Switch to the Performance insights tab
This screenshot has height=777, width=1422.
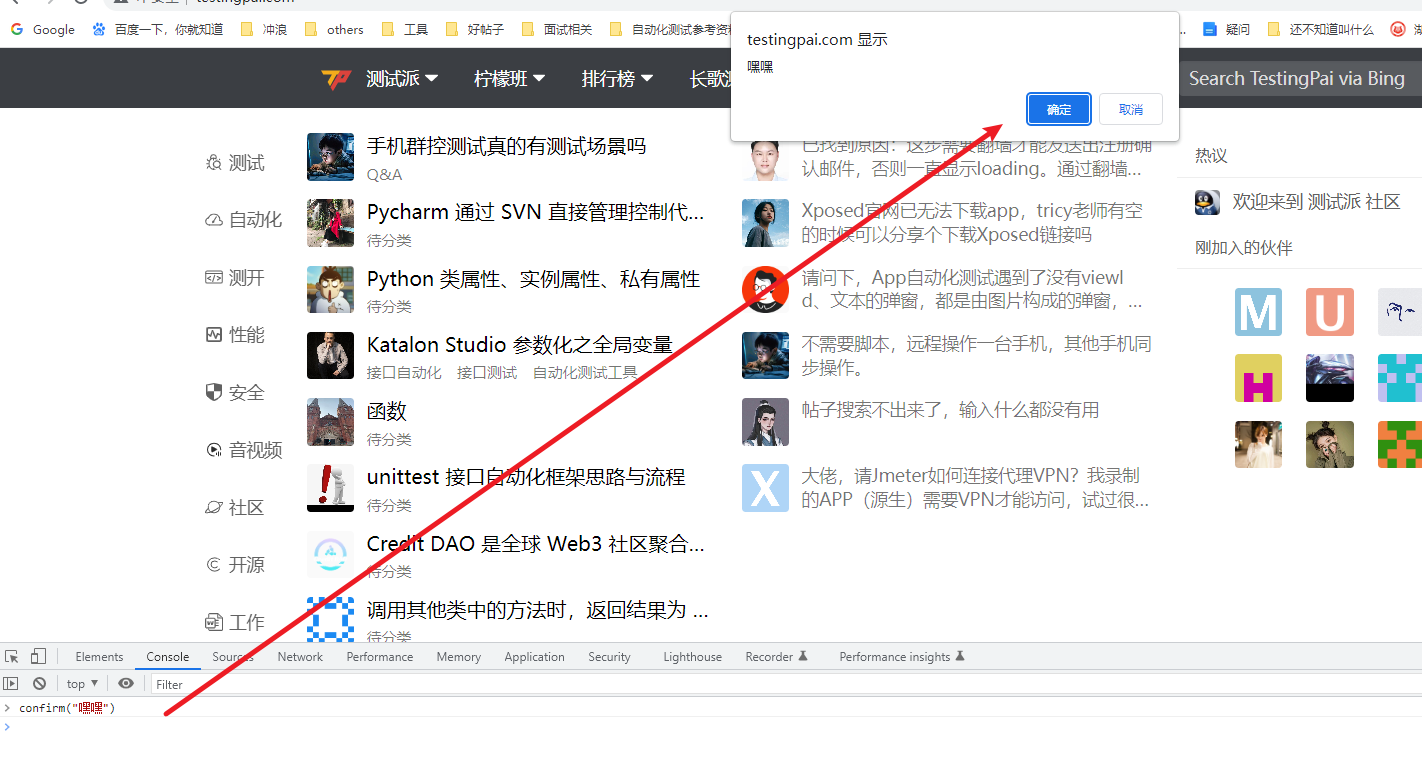pyautogui.click(x=902, y=657)
